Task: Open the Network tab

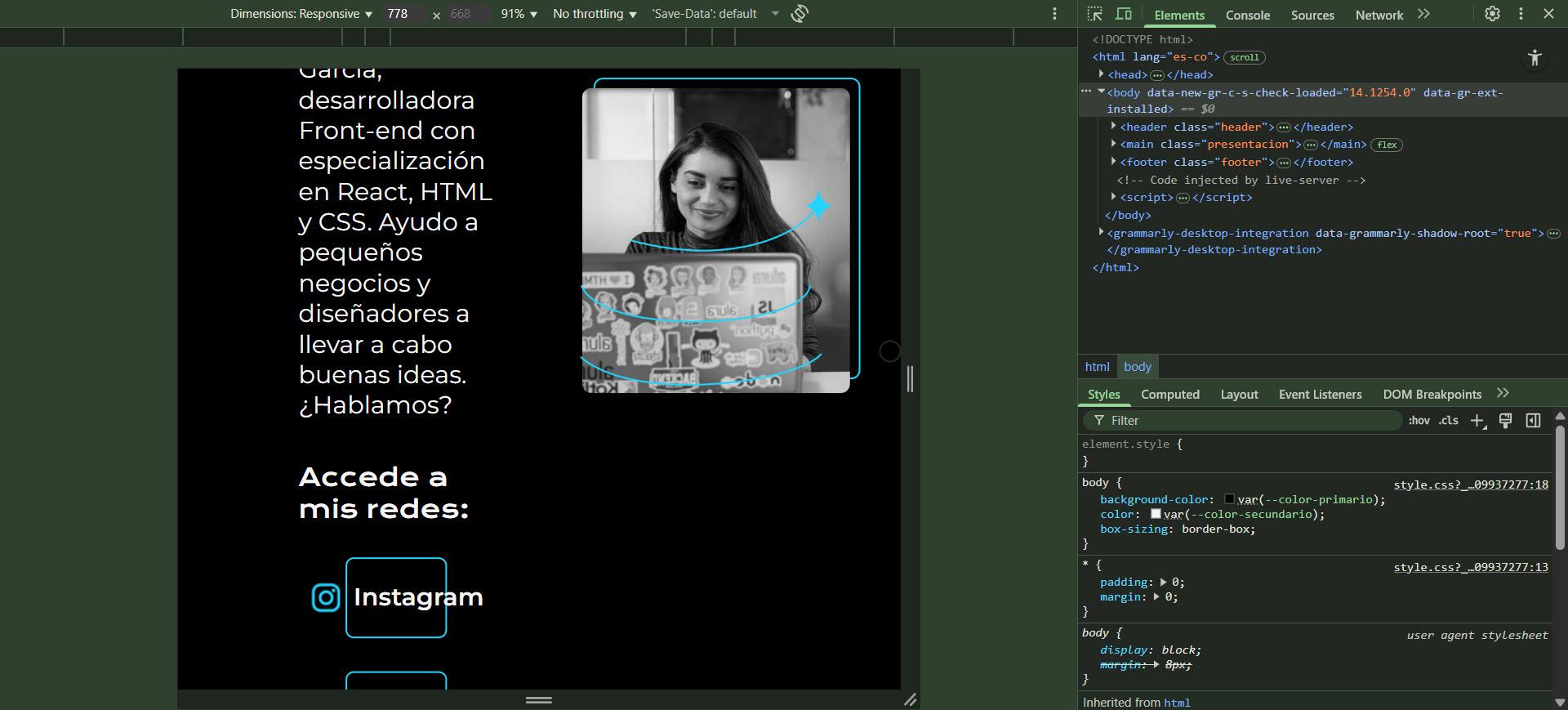Action: point(1379,15)
